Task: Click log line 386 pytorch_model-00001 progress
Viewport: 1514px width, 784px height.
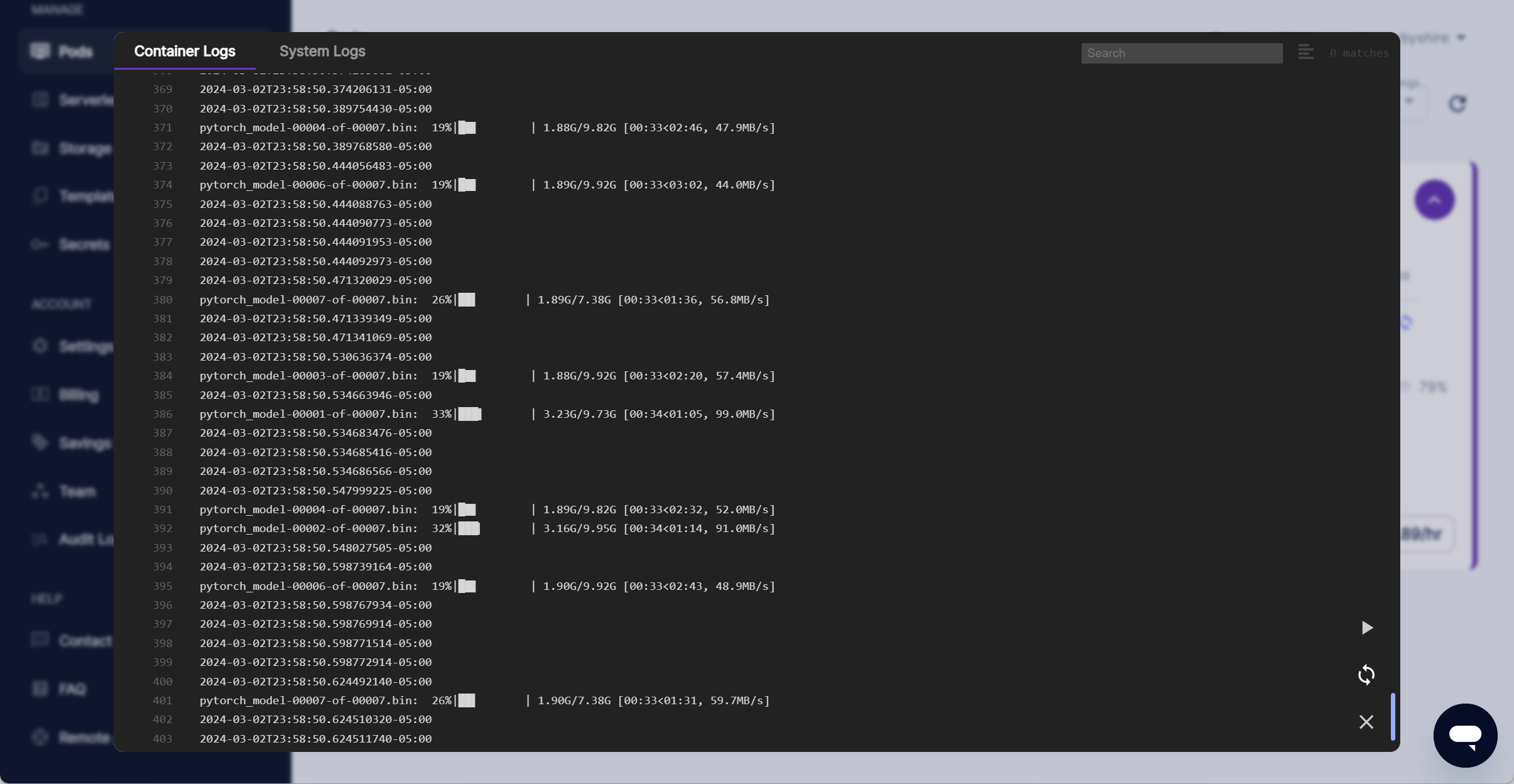Action: tap(487, 414)
